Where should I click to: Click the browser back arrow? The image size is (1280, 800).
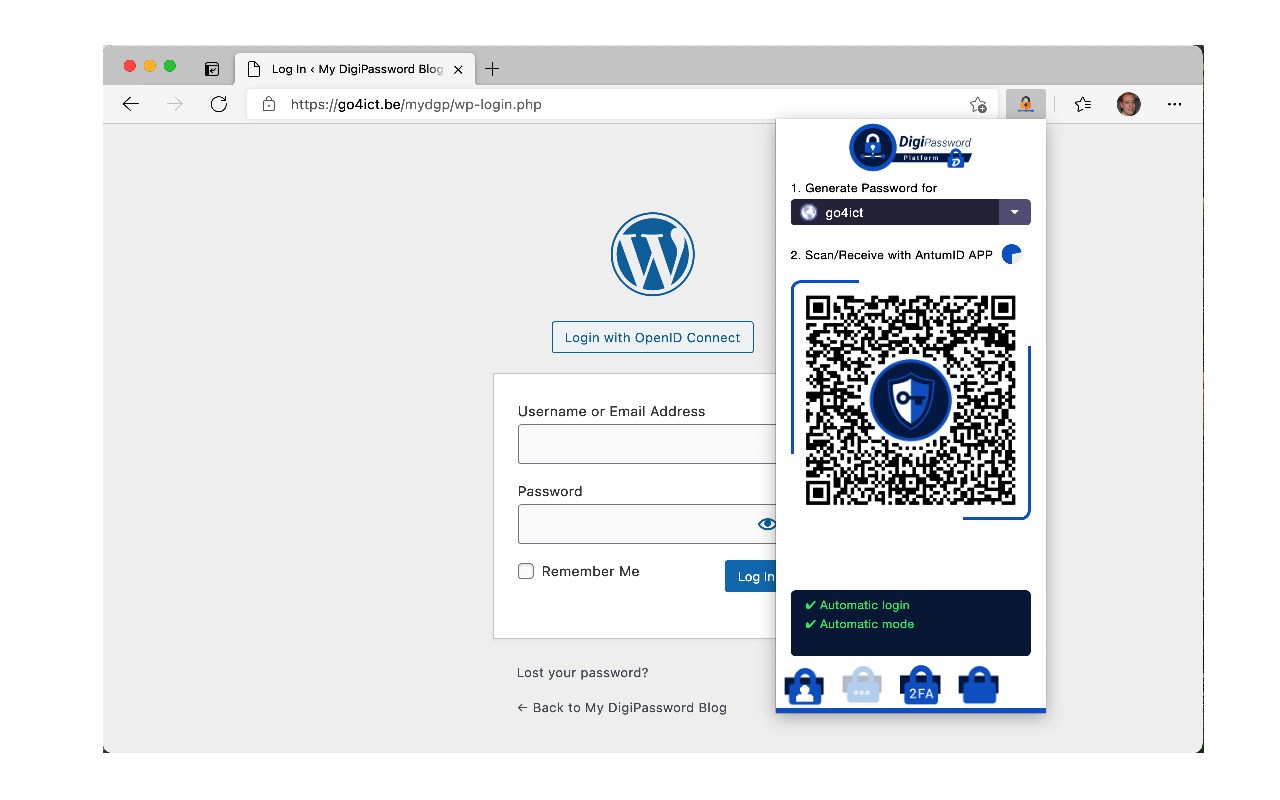(130, 104)
